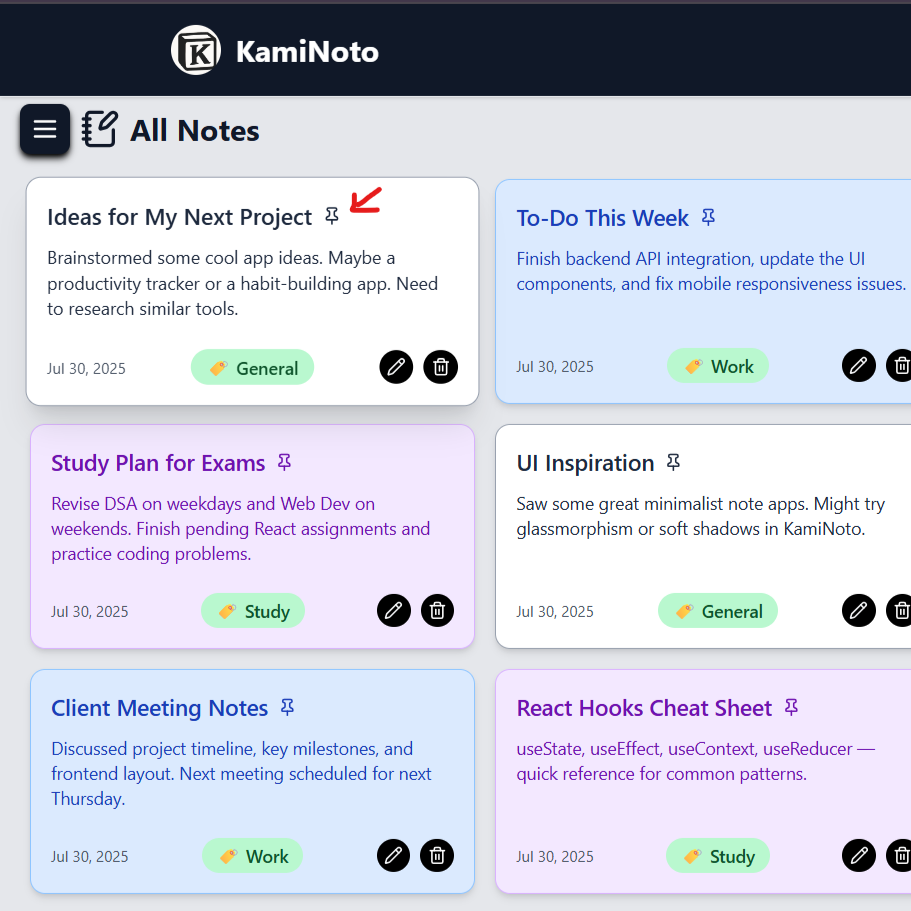Click the Study tag on Study Plan note
The image size is (911, 911).
pos(253,611)
